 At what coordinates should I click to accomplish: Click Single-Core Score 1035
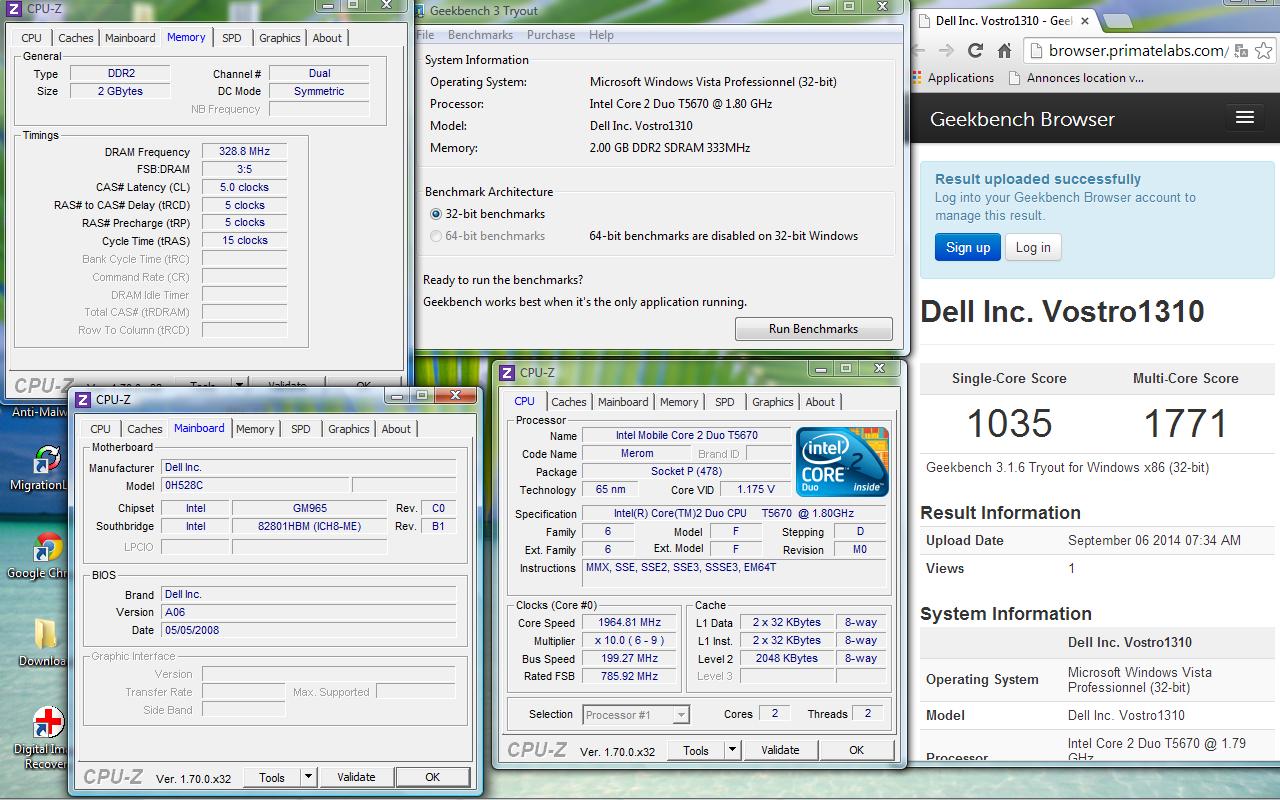pyautogui.click(x=1009, y=424)
